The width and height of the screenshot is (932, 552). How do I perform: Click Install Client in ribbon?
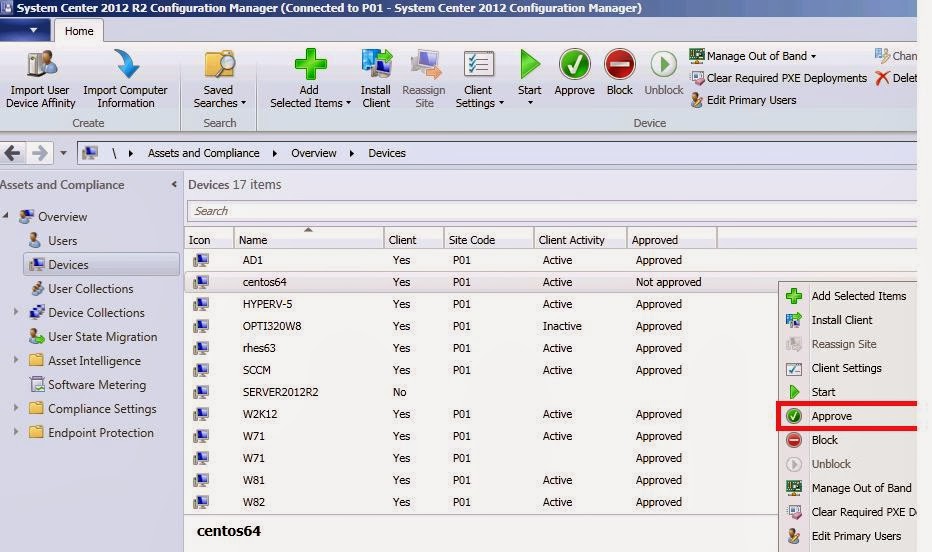[x=376, y=80]
